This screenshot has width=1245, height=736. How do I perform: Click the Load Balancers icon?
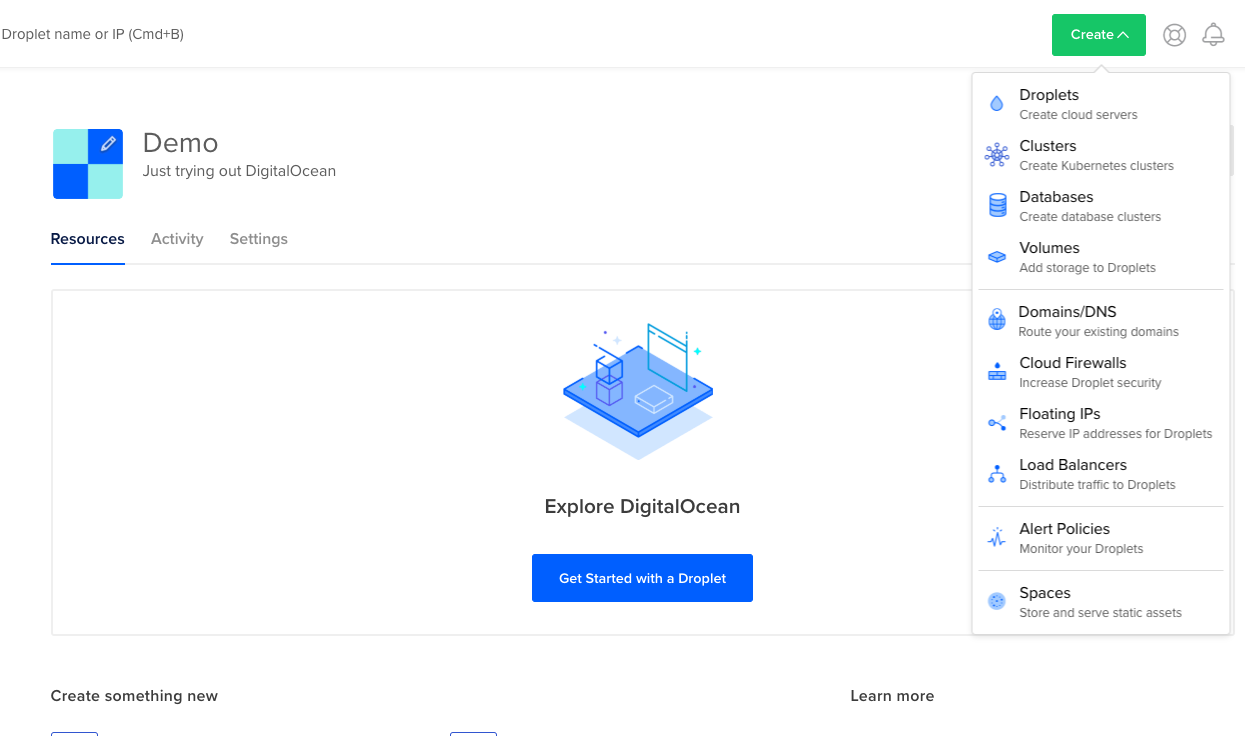tap(997, 474)
